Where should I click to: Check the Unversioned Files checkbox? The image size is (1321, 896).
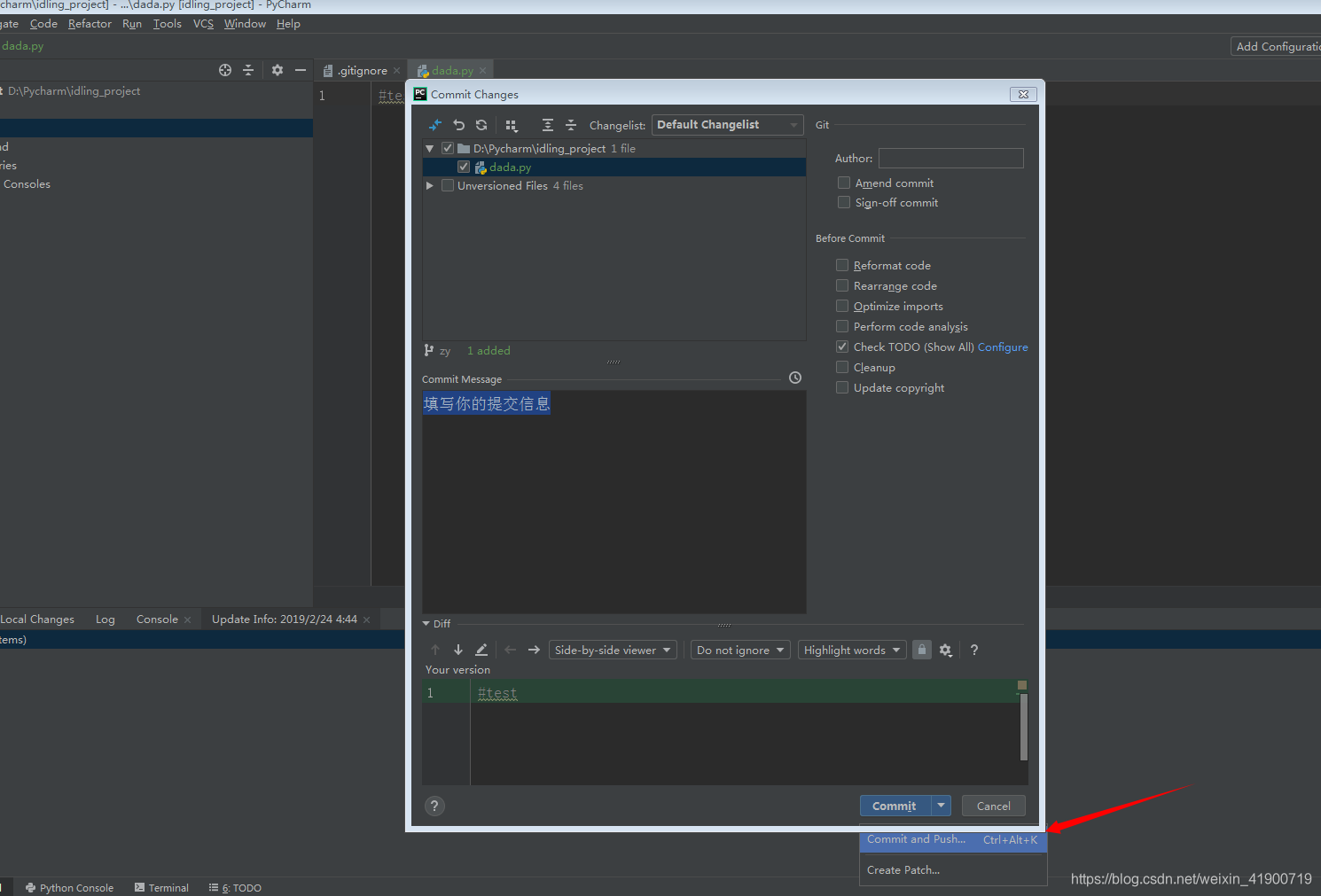pos(448,185)
